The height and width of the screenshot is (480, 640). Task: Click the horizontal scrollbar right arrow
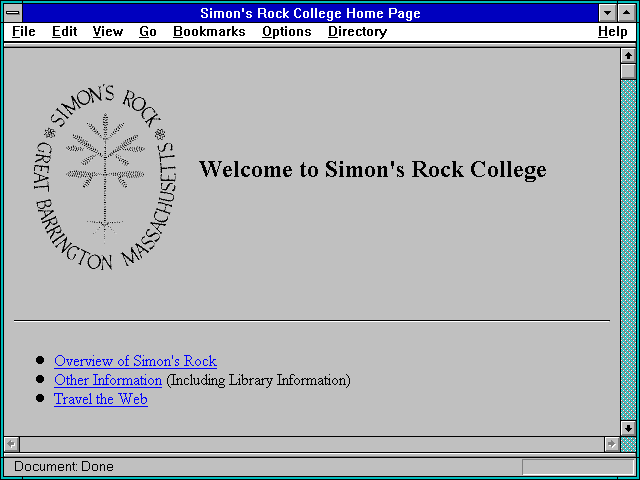tap(612, 444)
